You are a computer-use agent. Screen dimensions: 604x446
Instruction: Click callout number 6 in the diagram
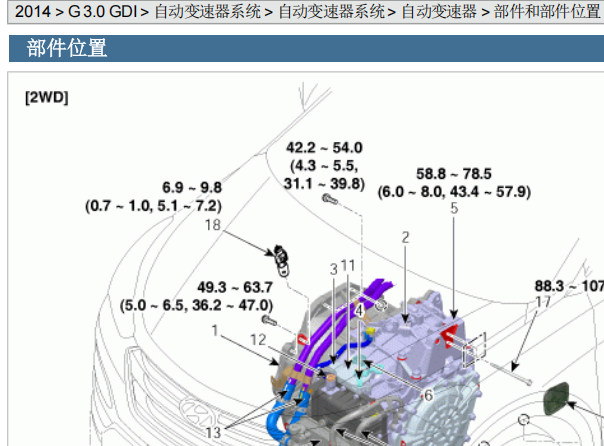click(x=428, y=395)
